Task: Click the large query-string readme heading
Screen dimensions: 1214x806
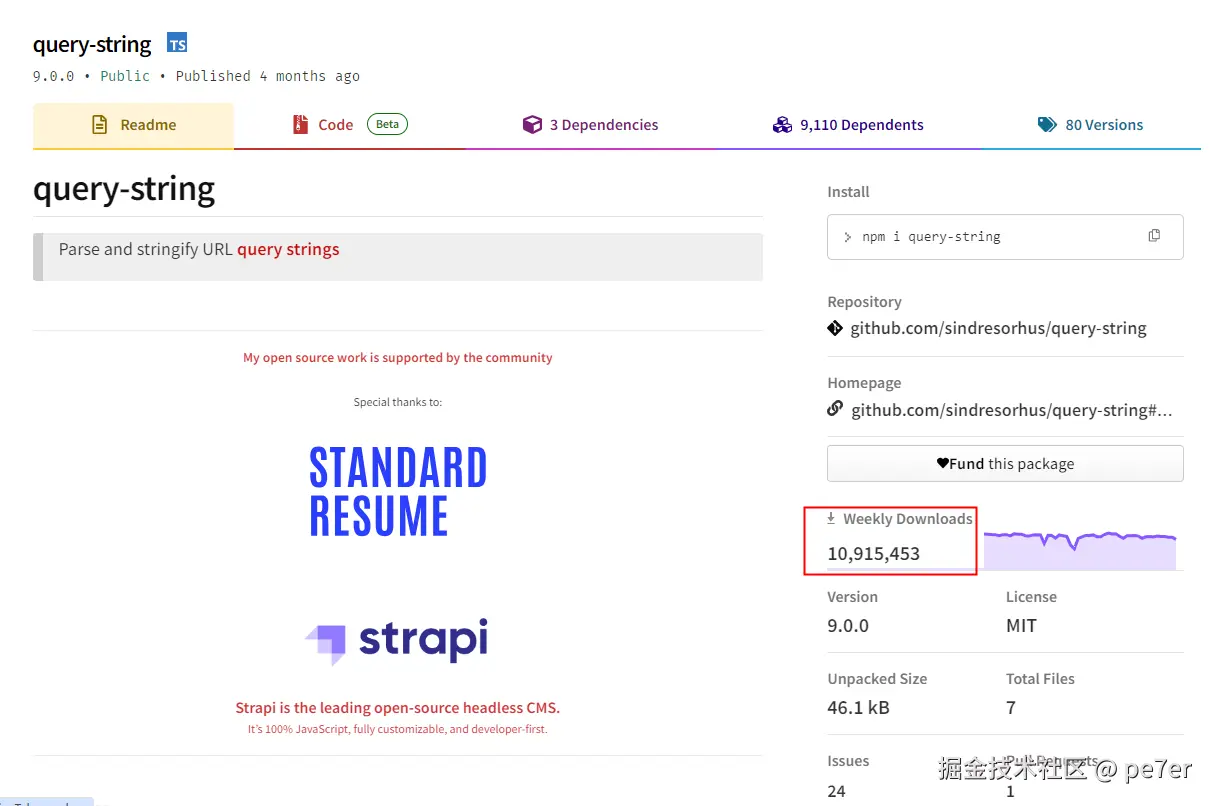Action: (124, 188)
